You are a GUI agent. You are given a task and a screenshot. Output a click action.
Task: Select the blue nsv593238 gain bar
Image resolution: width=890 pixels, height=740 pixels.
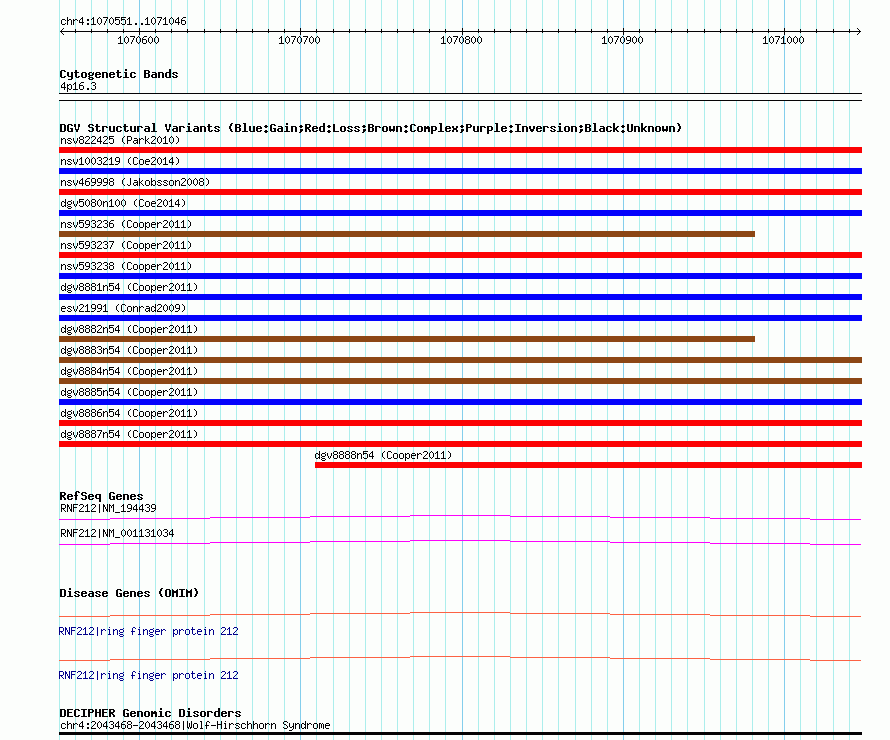pos(460,276)
